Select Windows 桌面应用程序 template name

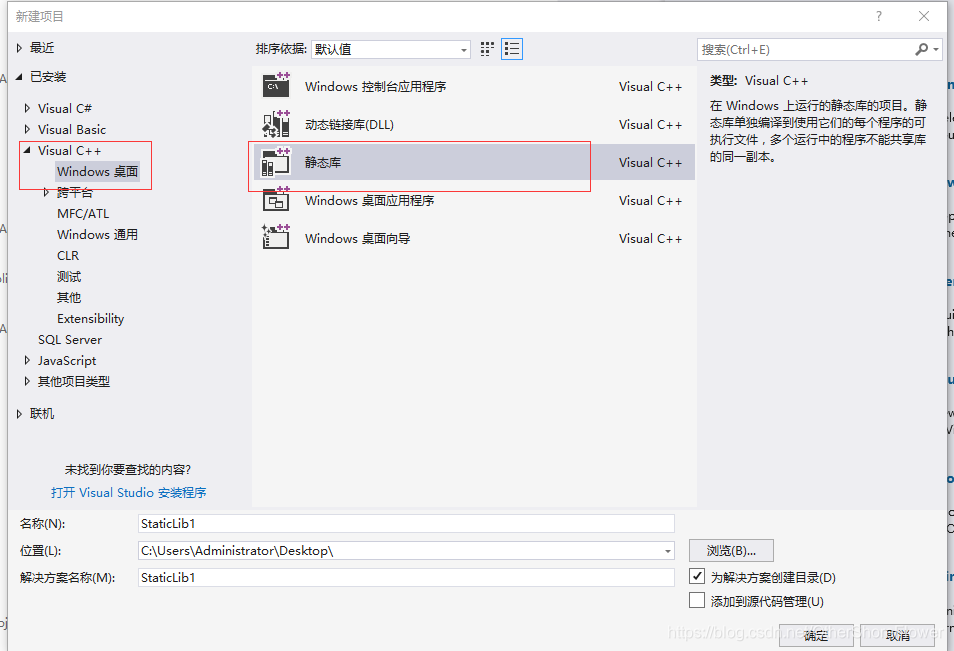click(369, 201)
